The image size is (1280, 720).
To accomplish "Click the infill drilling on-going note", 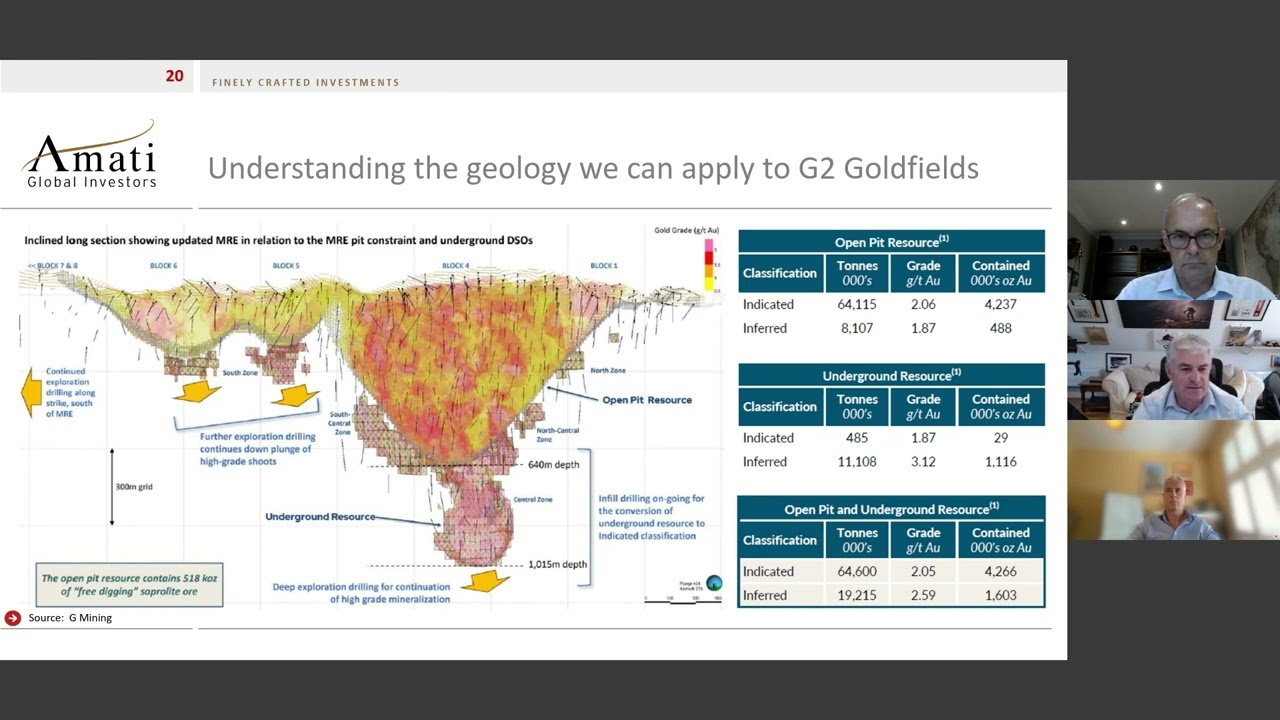I will pos(652,517).
